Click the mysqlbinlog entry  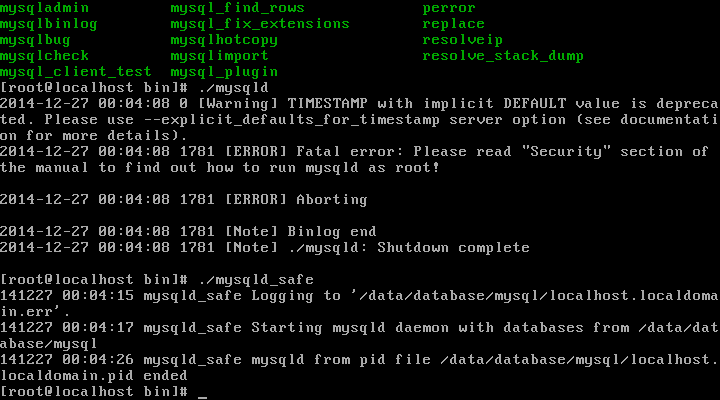pos(49,24)
